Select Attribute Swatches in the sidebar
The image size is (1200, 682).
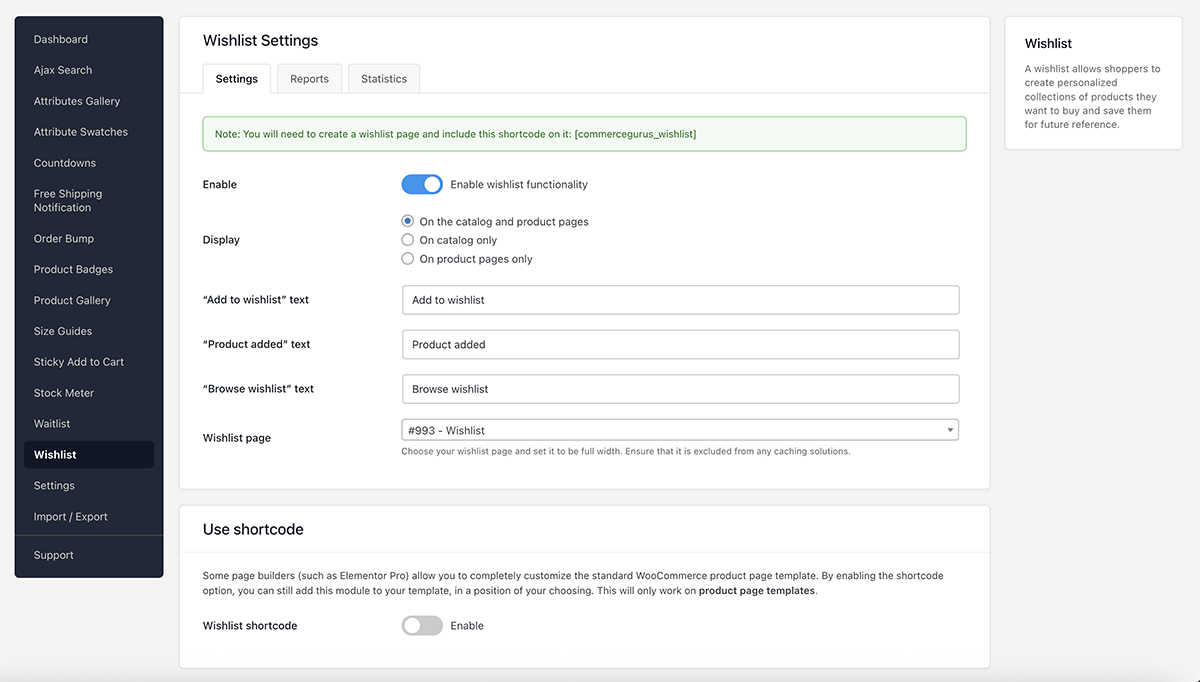[80, 131]
